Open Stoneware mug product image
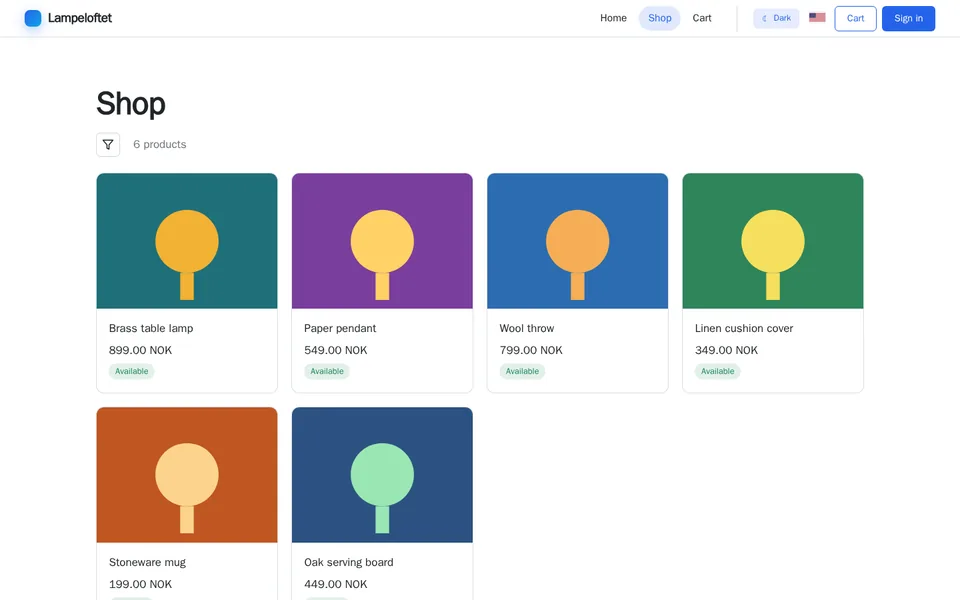960x600 pixels. 187,474
